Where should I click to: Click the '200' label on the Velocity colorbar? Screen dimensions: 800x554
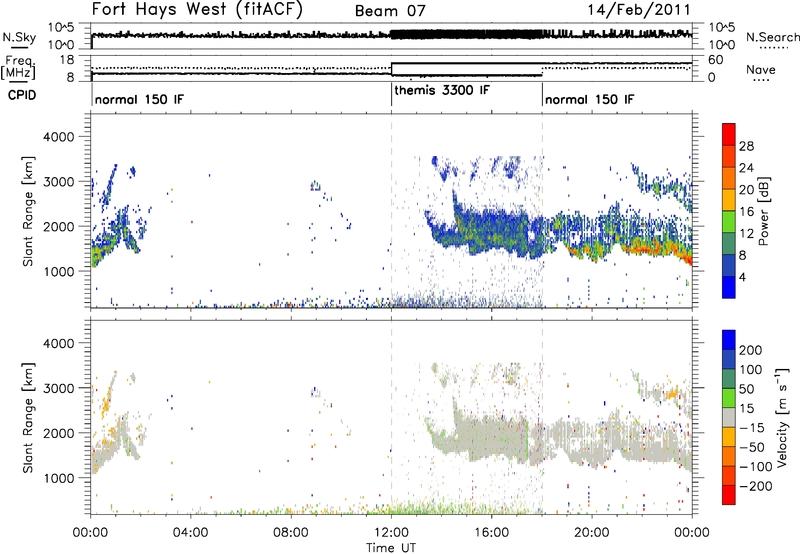pyautogui.click(x=751, y=350)
